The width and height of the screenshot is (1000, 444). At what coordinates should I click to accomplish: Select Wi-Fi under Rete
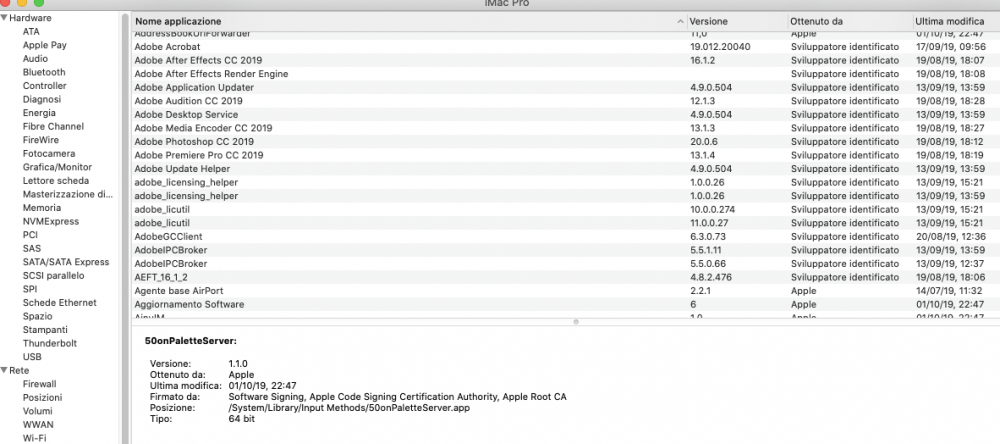(x=33, y=438)
